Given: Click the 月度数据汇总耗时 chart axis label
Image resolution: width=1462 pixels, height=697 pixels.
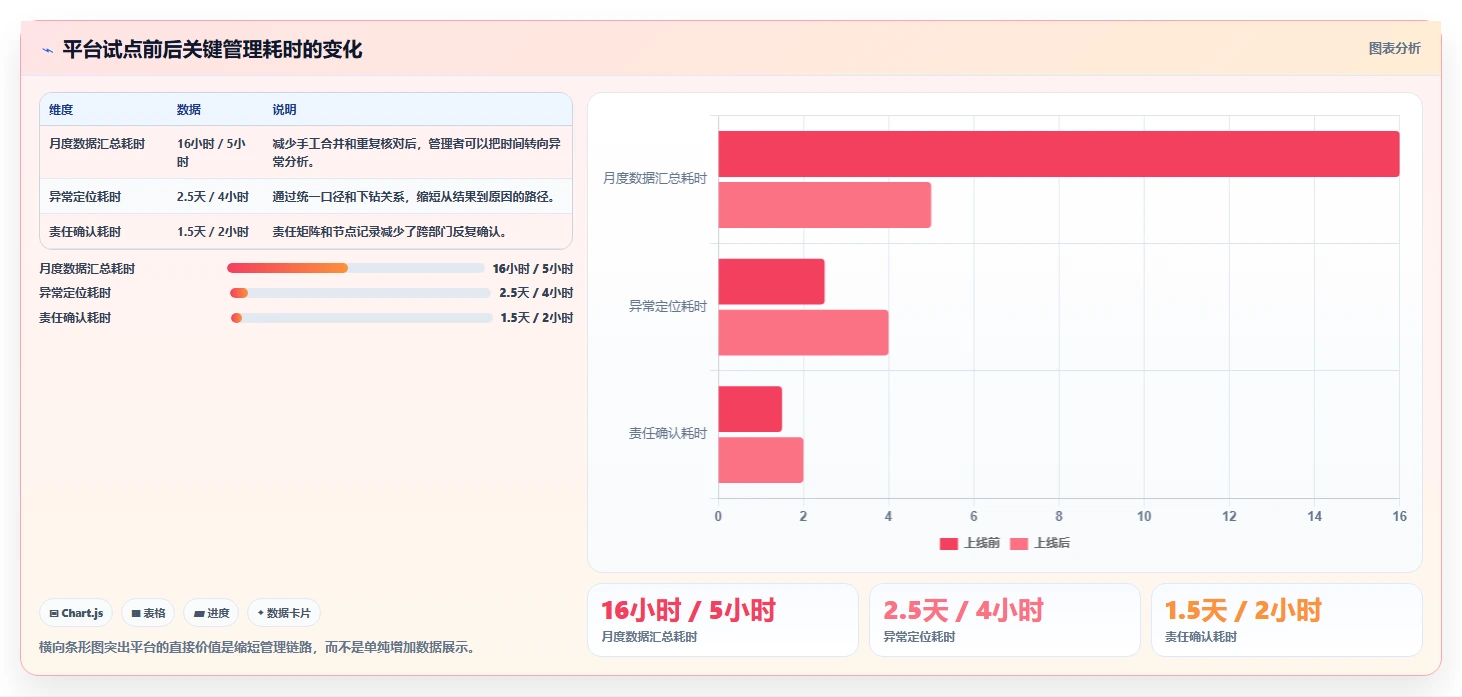Looking at the screenshot, I should [655, 179].
